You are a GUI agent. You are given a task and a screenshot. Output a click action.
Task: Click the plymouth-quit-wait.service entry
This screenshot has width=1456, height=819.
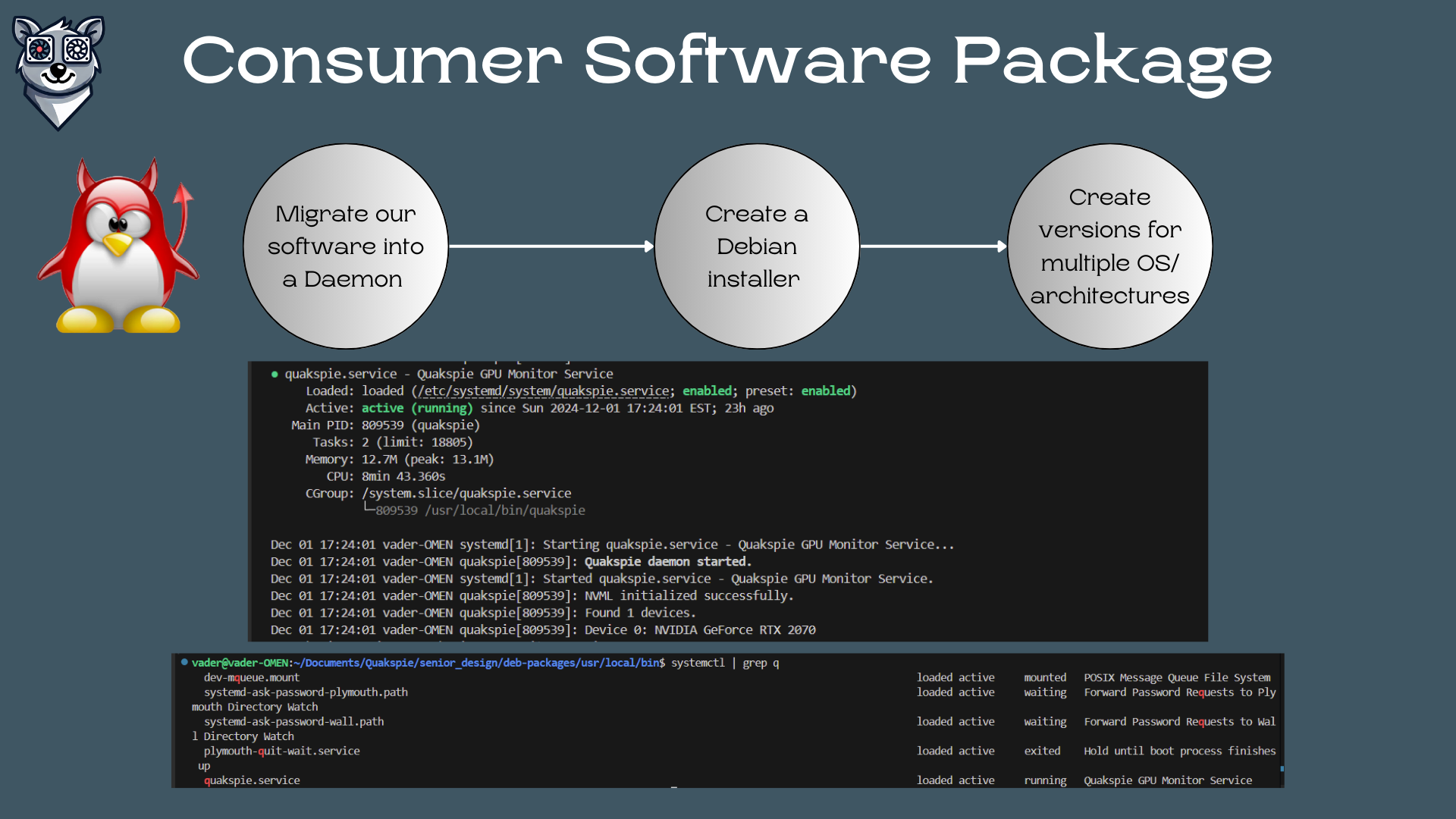click(281, 751)
